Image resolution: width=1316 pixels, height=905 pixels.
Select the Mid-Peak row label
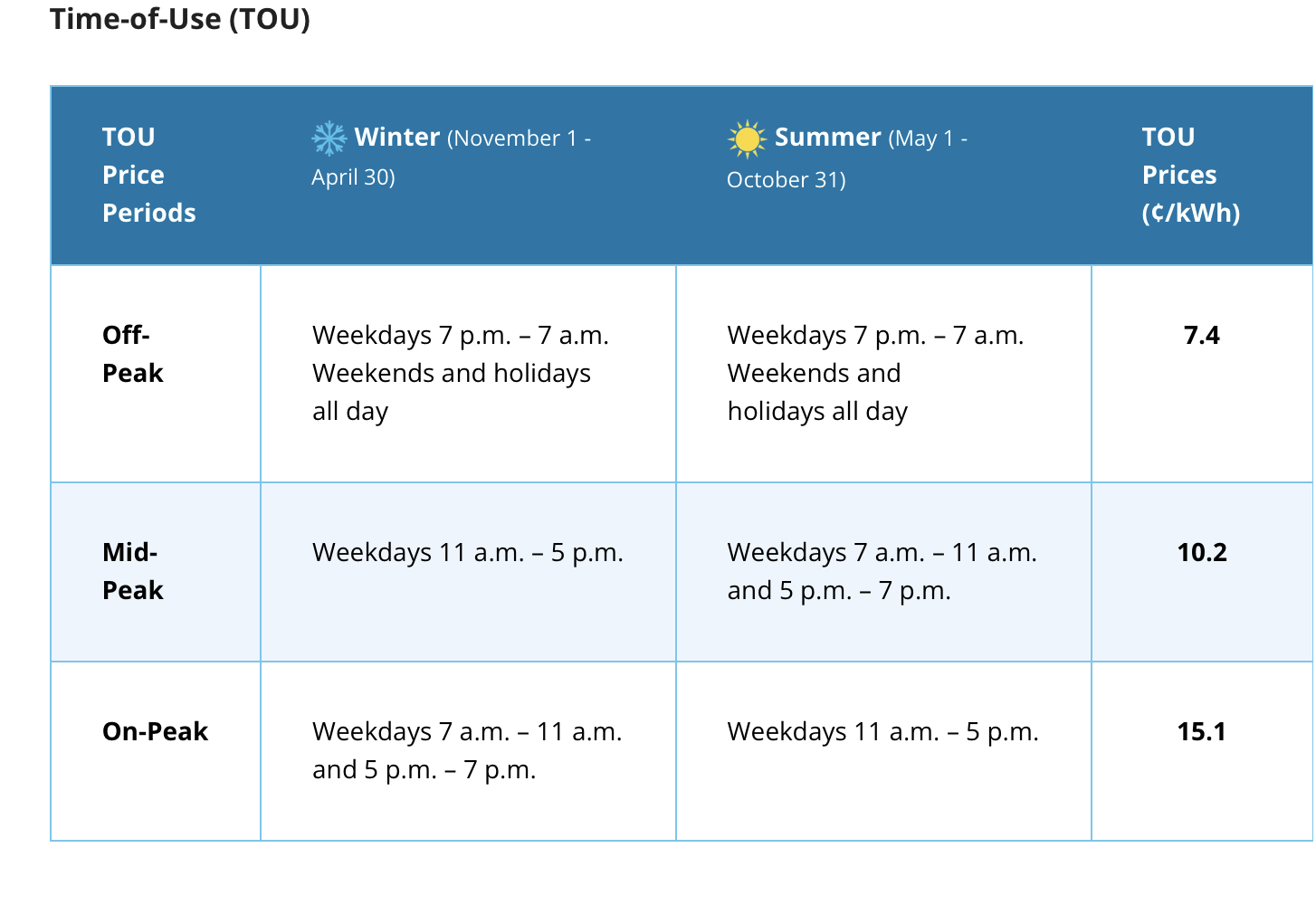click(133, 571)
